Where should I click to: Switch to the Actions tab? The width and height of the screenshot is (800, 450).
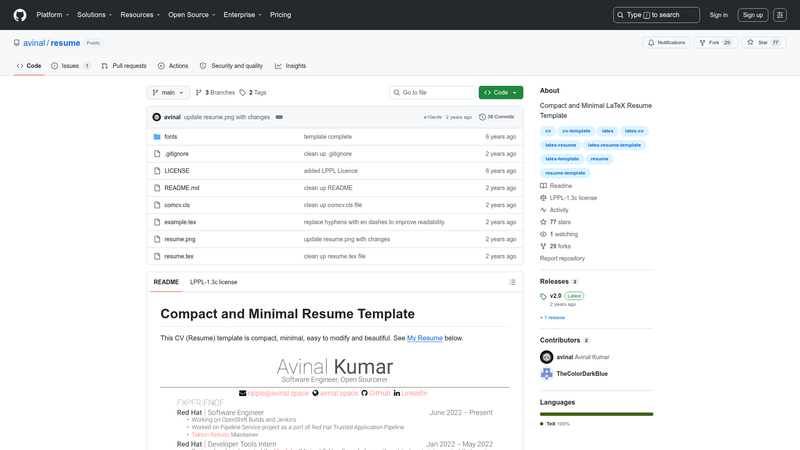click(173, 66)
